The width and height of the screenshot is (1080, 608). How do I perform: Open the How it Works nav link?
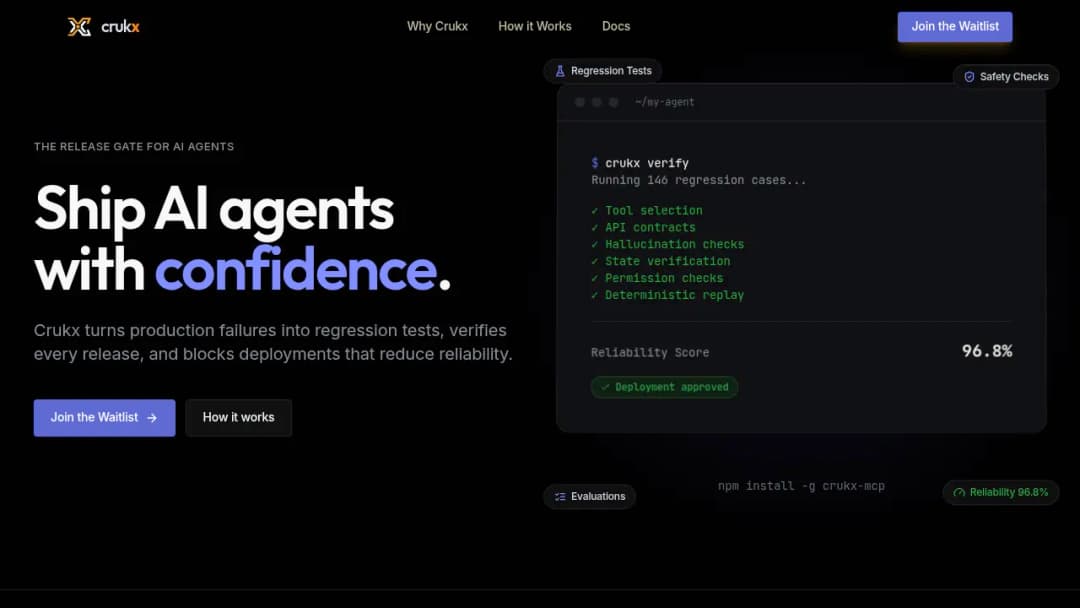tap(535, 26)
